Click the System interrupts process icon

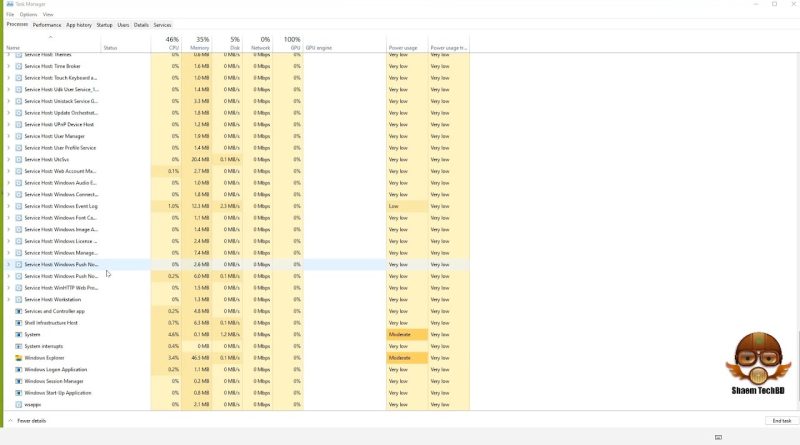click(x=19, y=347)
